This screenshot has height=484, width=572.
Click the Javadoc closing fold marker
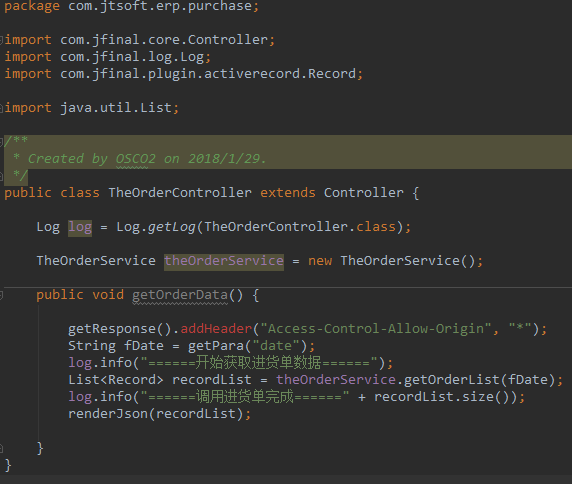(x=1, y=176)
